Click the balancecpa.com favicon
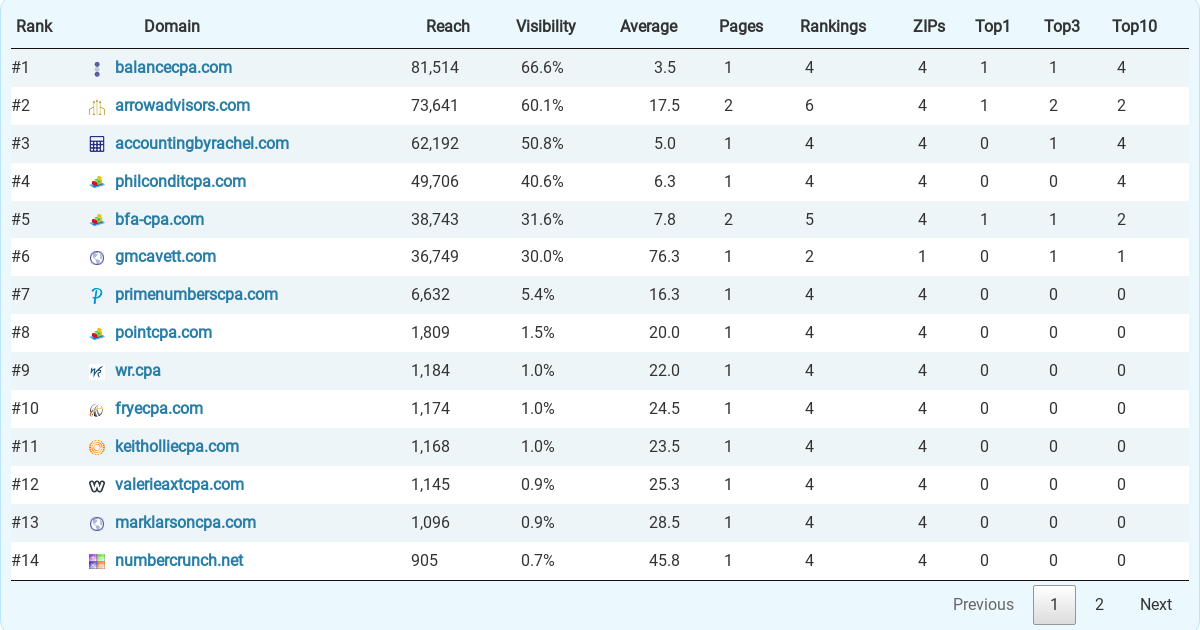This screenshot has height=630, width=1200. [x=96, y=67]
